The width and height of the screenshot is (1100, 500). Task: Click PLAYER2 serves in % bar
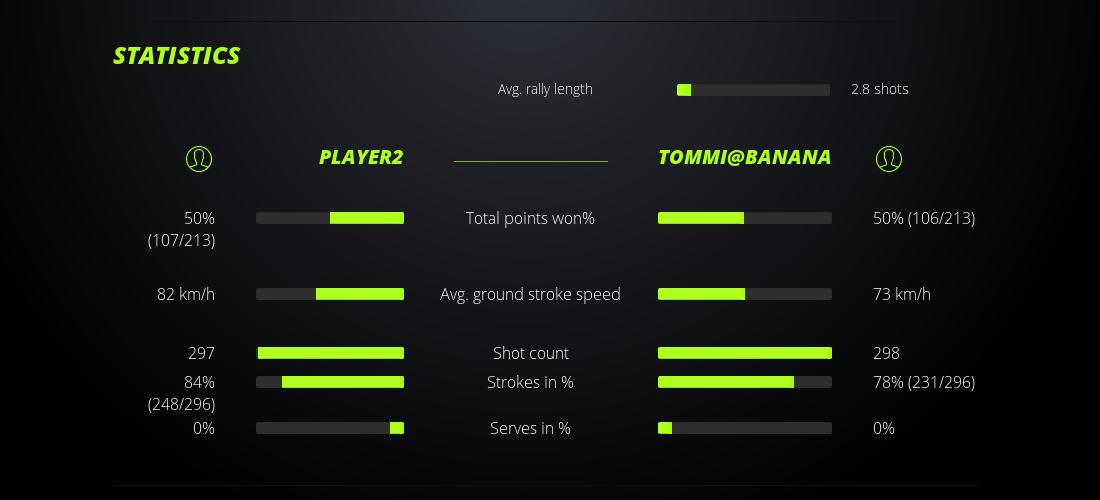coord(330,428)
